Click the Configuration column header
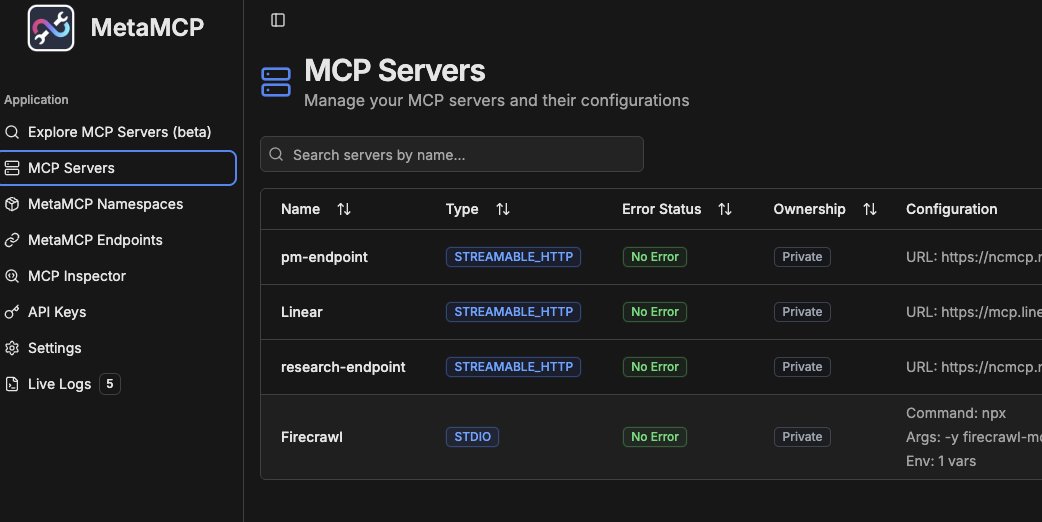The width and height of the screenshot is (1042, 522). (x=952, y=209)
